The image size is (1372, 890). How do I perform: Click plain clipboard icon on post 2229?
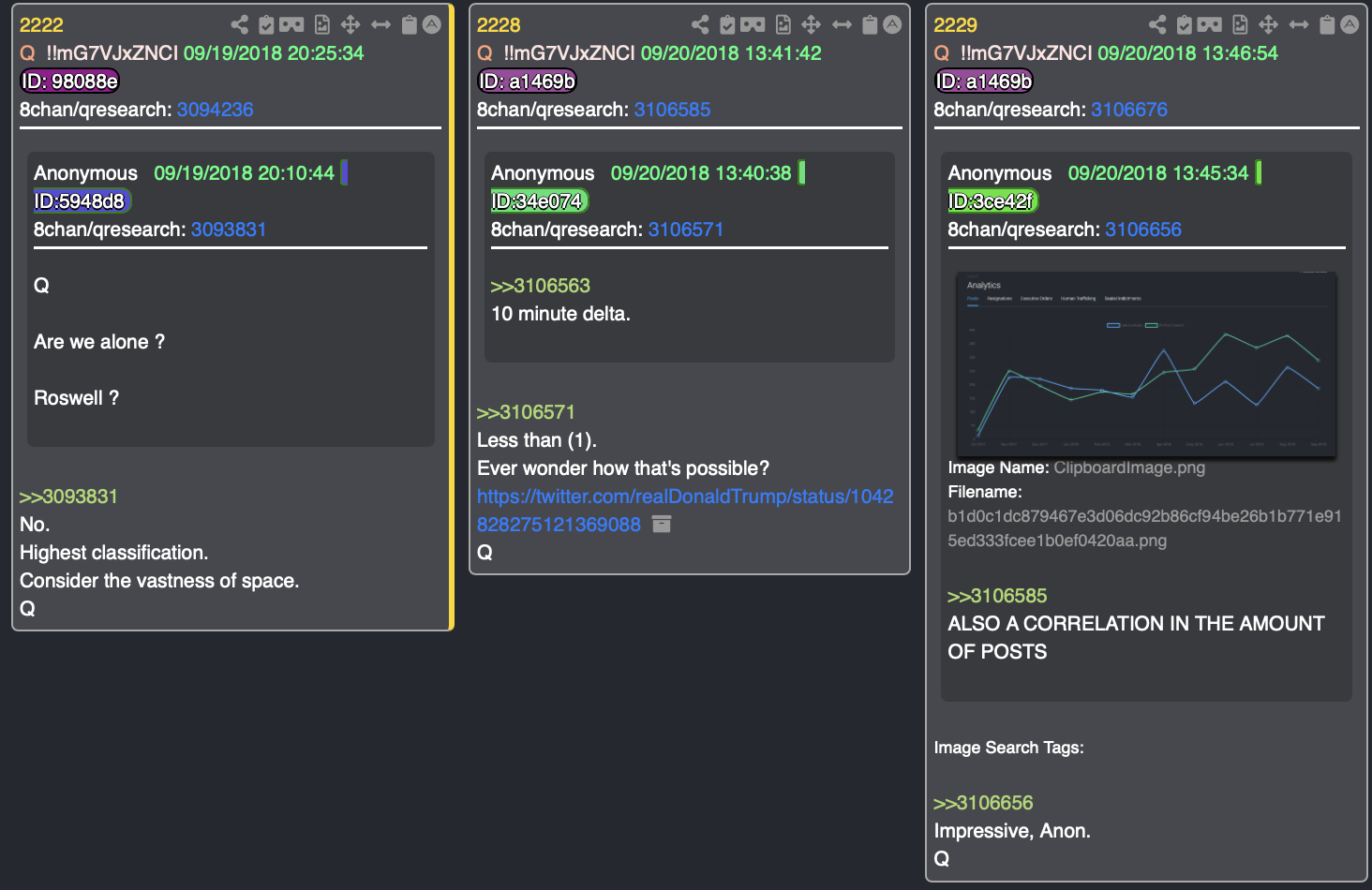(x=1328, y=24)
